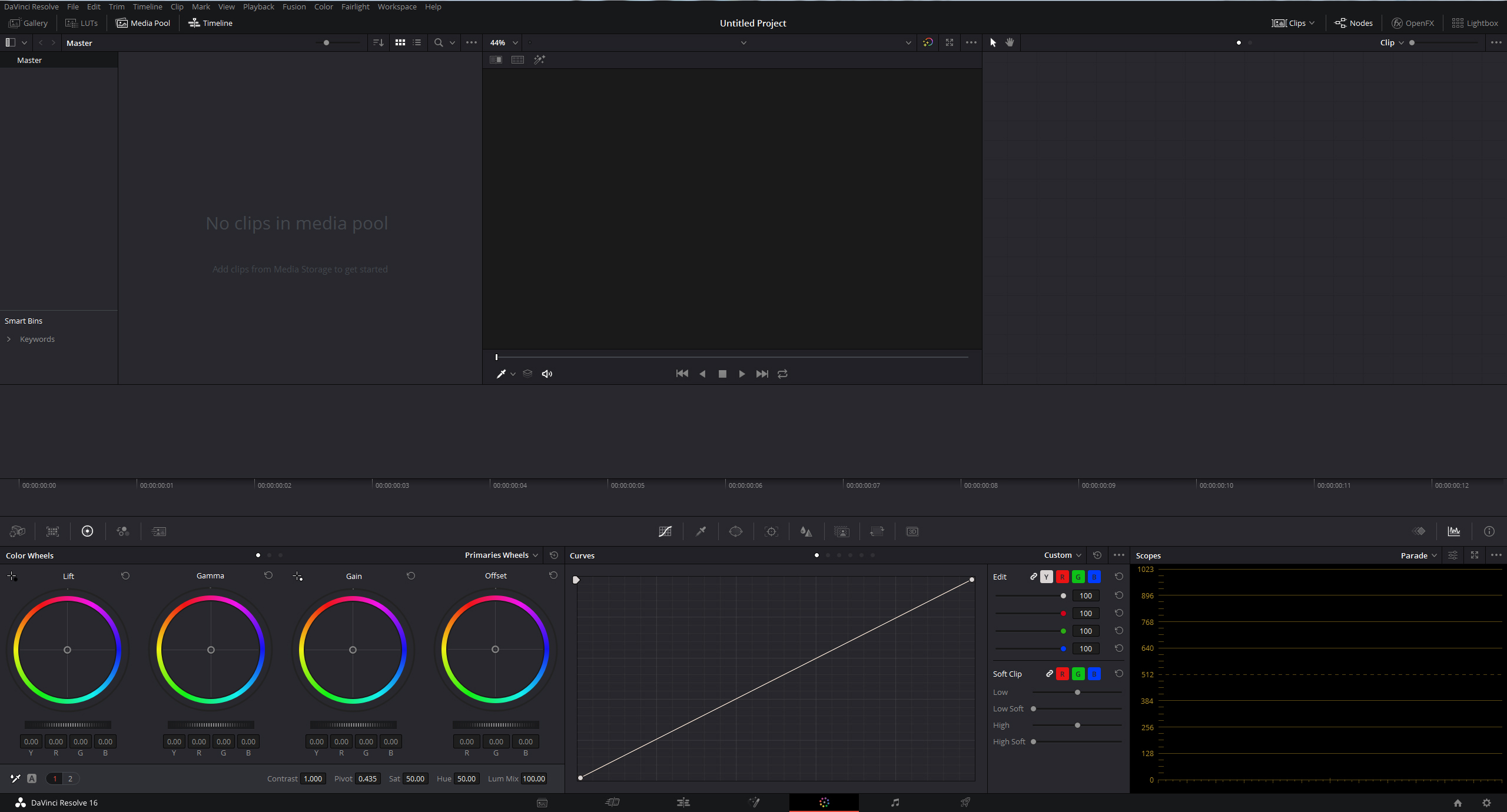This screenshot has height=812, width=1507.
Task: Open the Power Window palette
Action: click(x=736, y=531)
